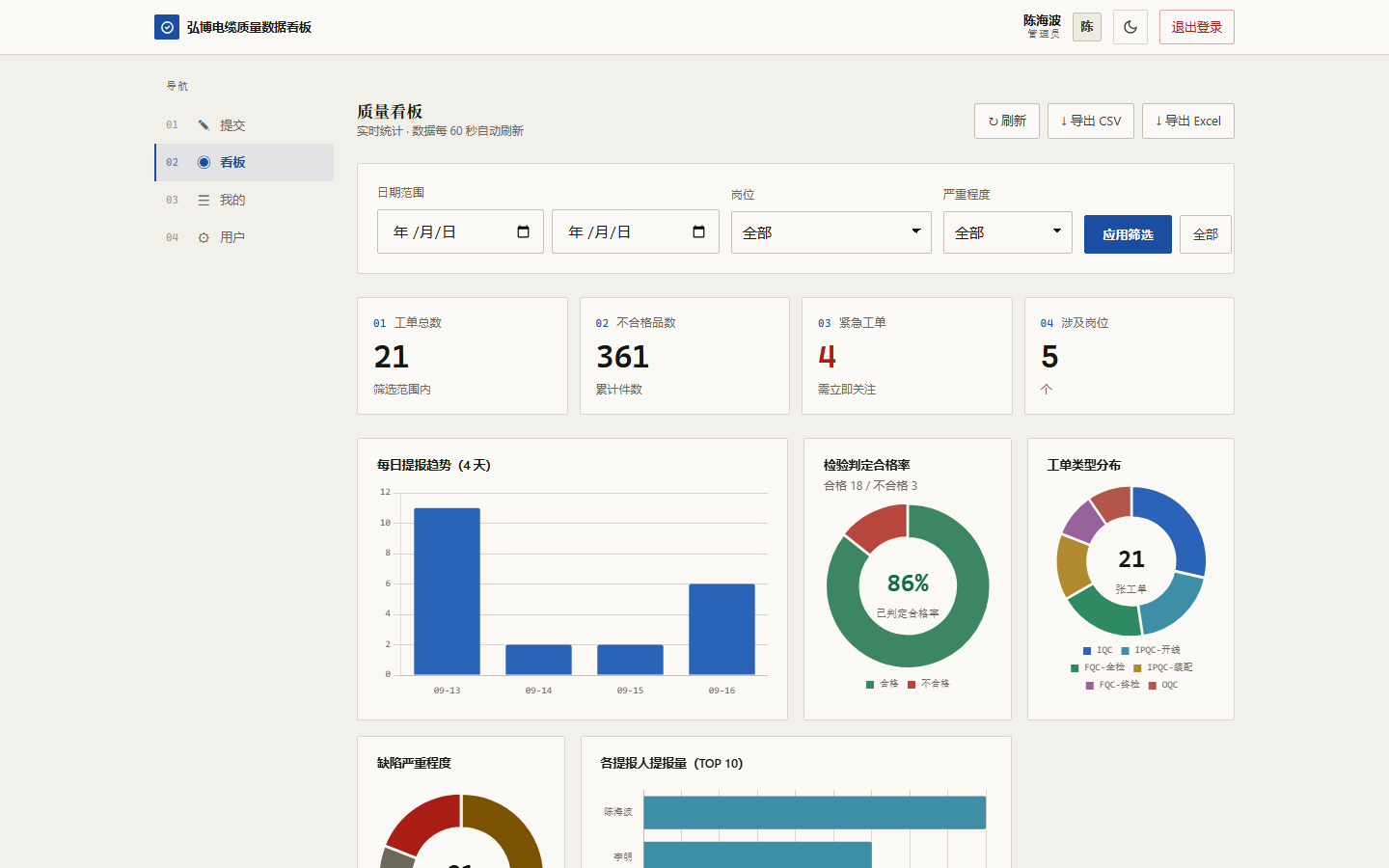Click the 陈海波 username in the header
Viewport: 1389px width, 868px height.
click(x=1042, y=20)
